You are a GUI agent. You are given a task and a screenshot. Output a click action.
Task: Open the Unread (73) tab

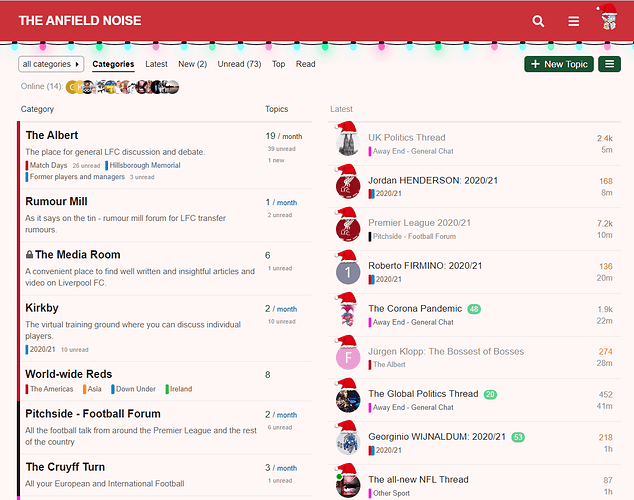tap(239, 64)
